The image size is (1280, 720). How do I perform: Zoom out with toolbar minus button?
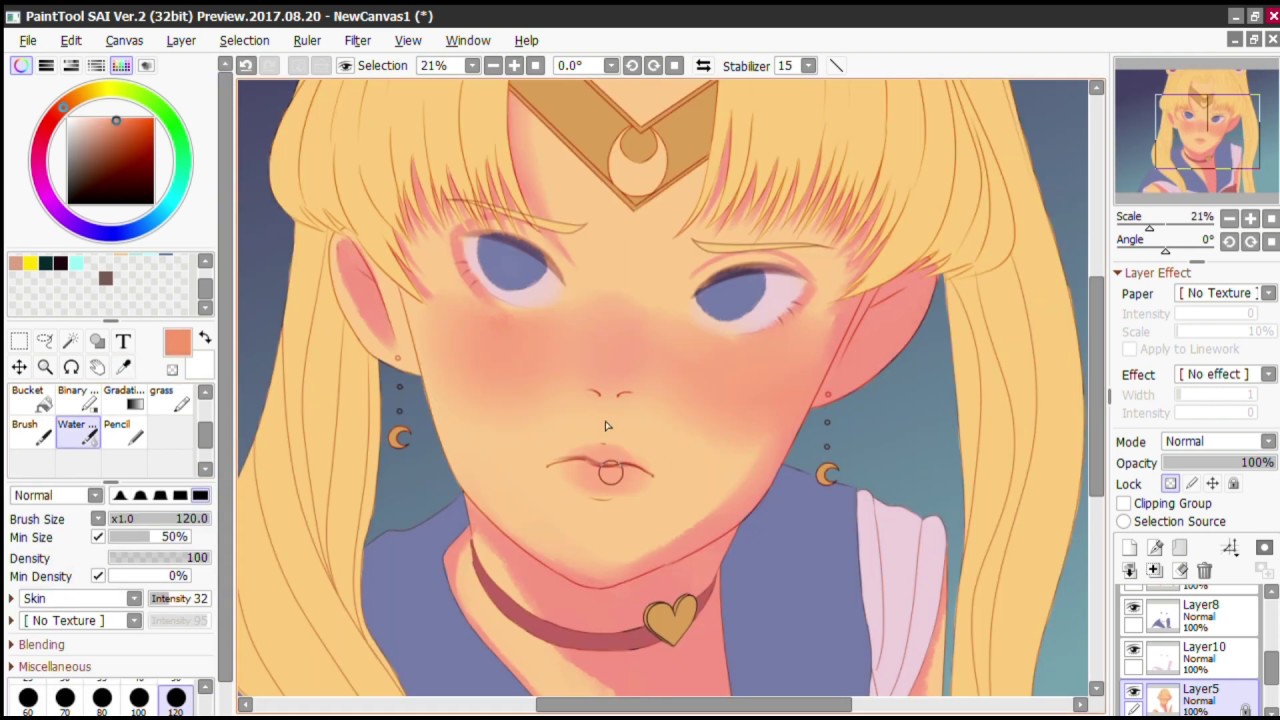493,66
